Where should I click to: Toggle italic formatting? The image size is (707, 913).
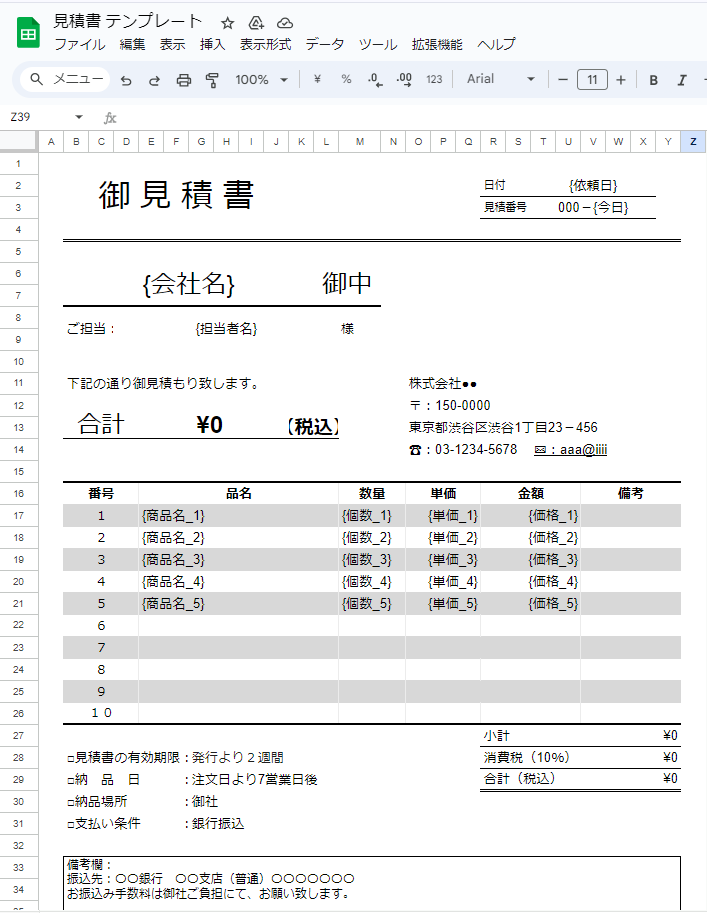coord(682,80)
